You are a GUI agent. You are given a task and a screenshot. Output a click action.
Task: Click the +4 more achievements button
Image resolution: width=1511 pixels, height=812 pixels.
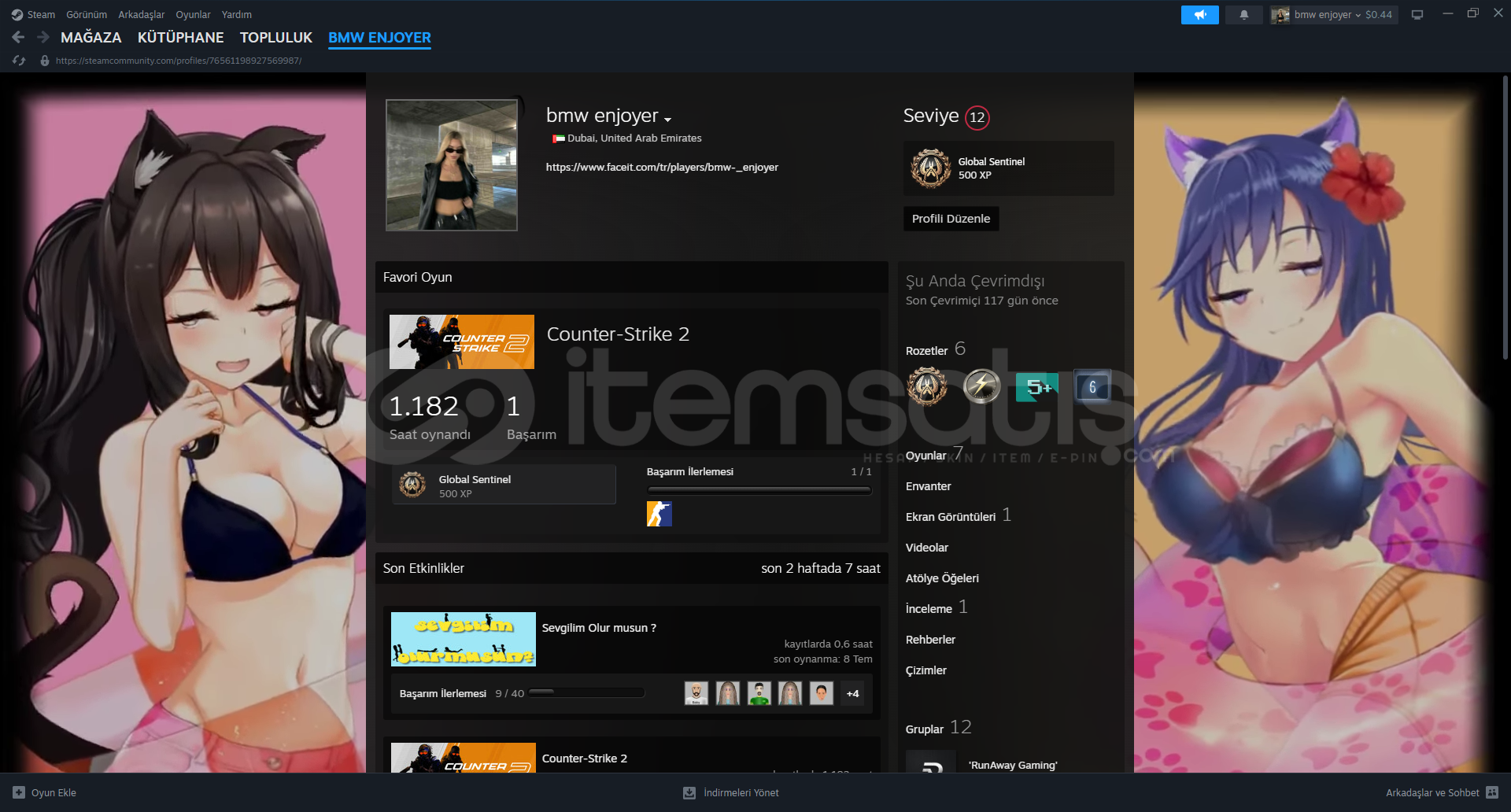852,693
